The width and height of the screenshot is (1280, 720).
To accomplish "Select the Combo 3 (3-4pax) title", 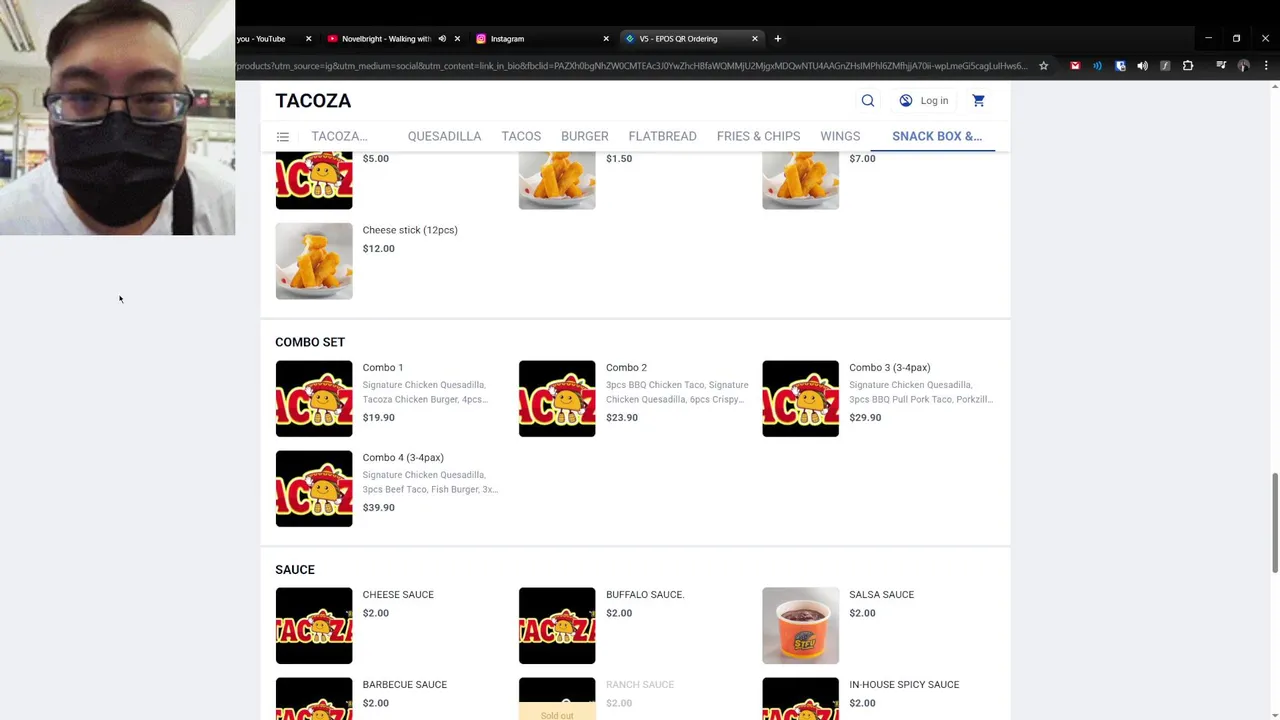I will click(x=890, y=367).
